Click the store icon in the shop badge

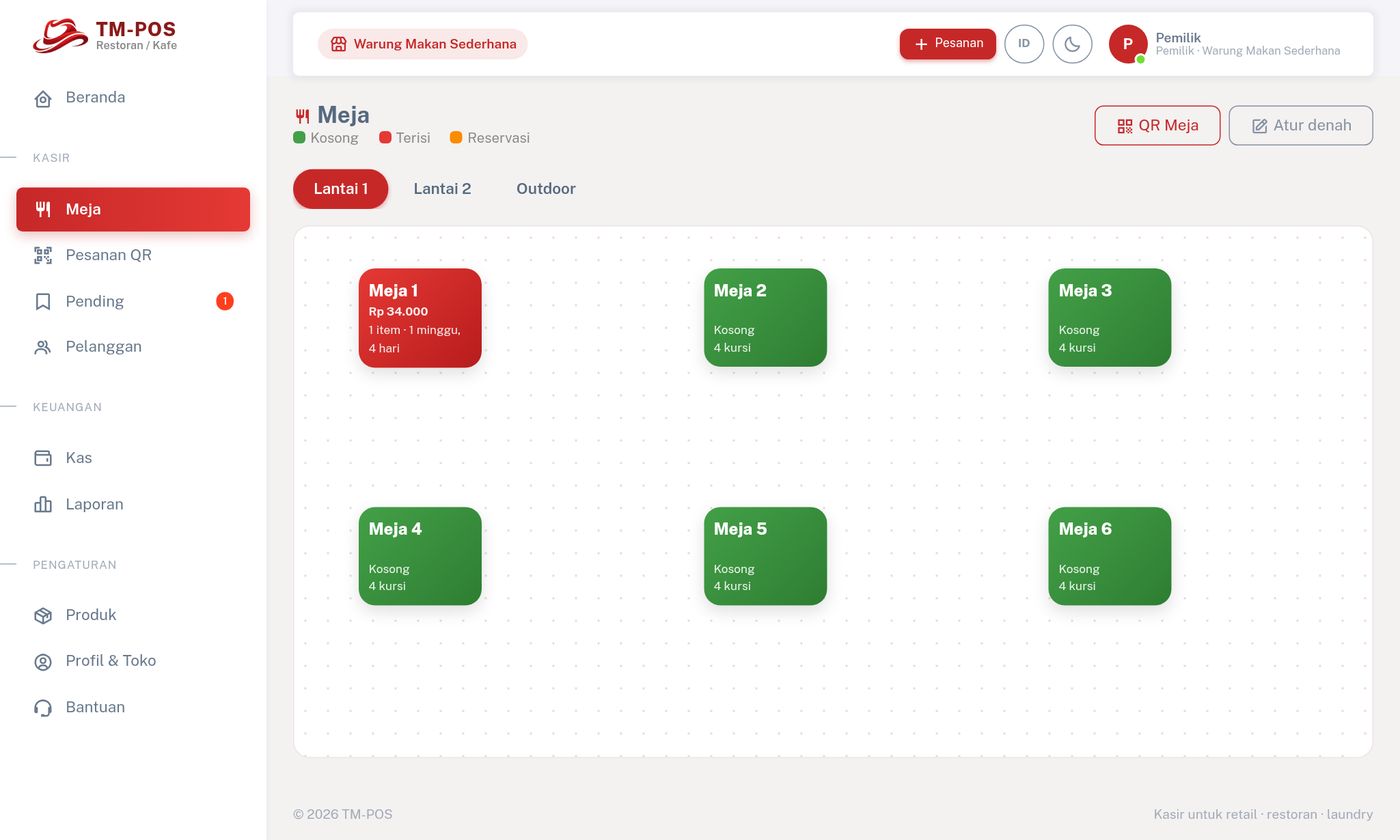tap(339, 44)
